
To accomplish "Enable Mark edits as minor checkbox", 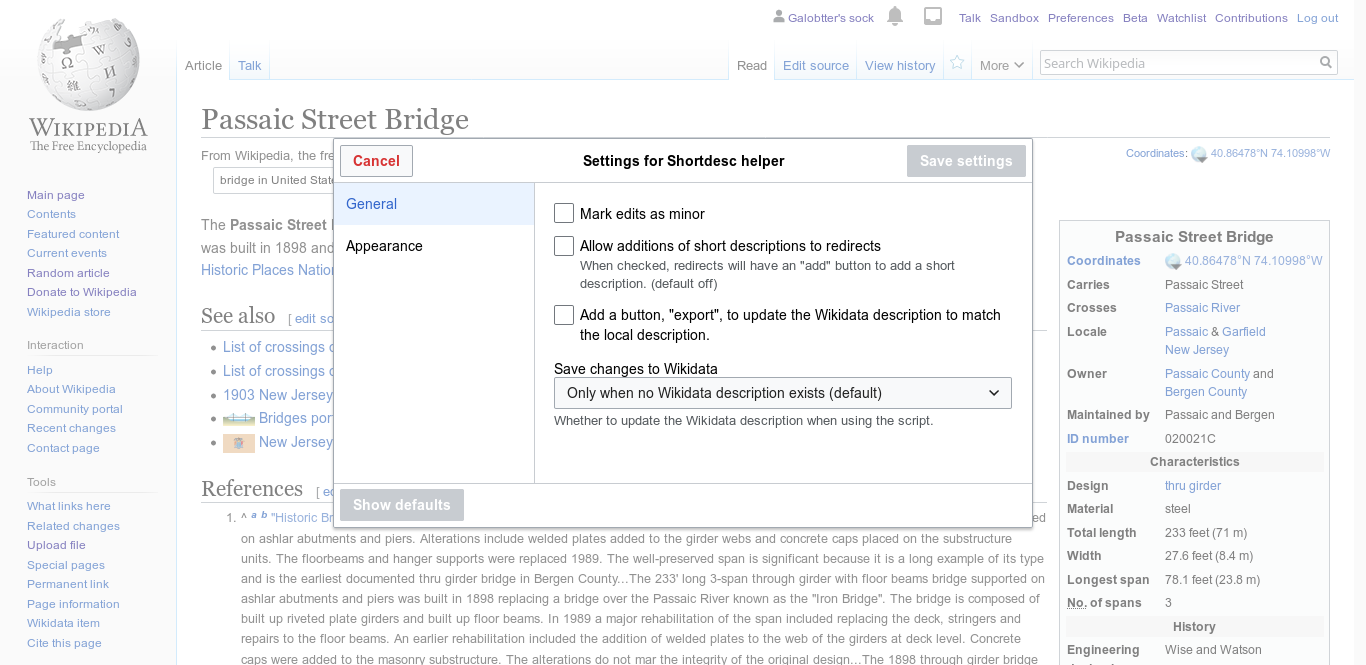I will [x=564, y=213].
